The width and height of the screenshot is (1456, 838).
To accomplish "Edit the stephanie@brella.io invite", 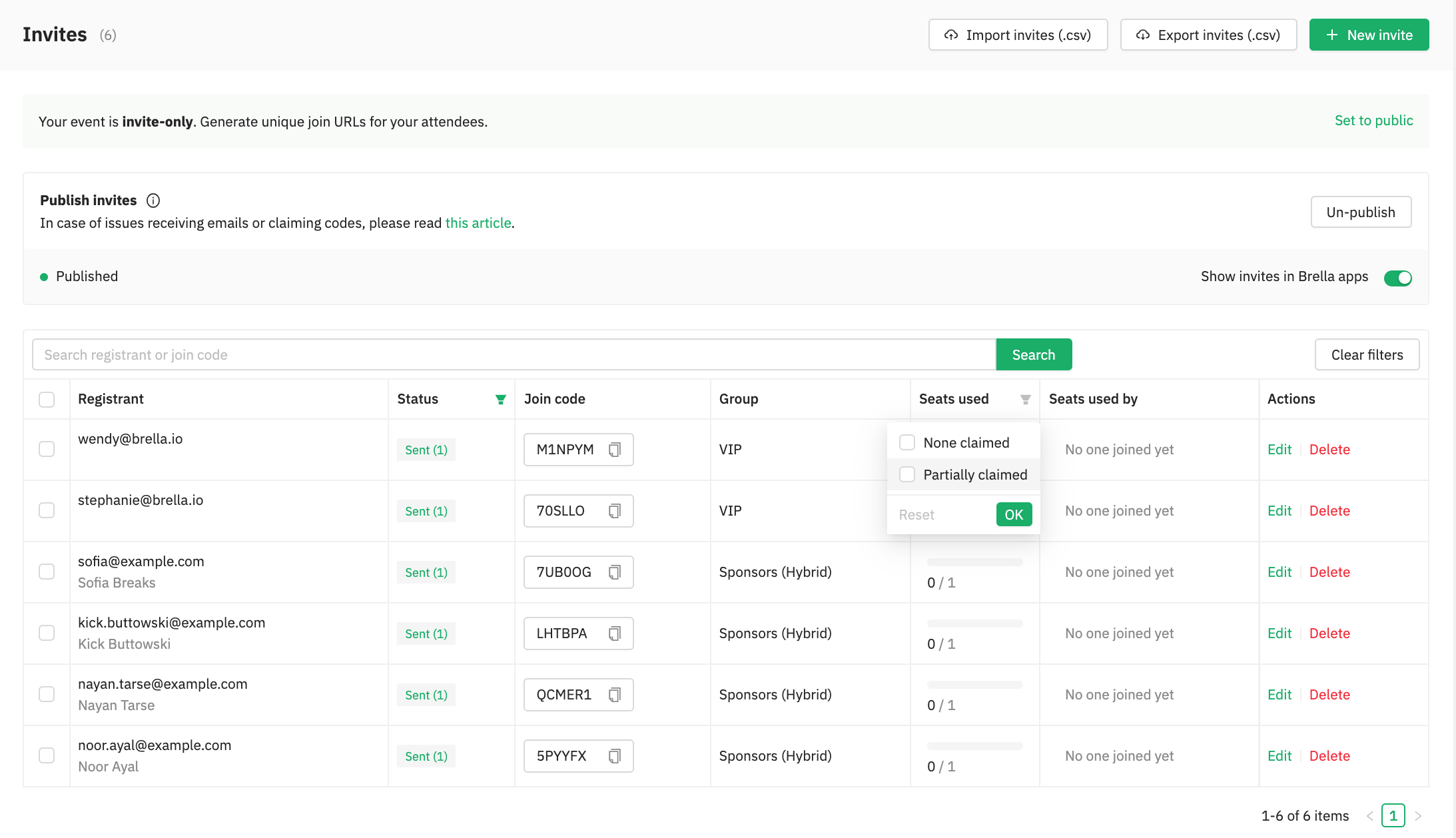I will coord(1279,511).
